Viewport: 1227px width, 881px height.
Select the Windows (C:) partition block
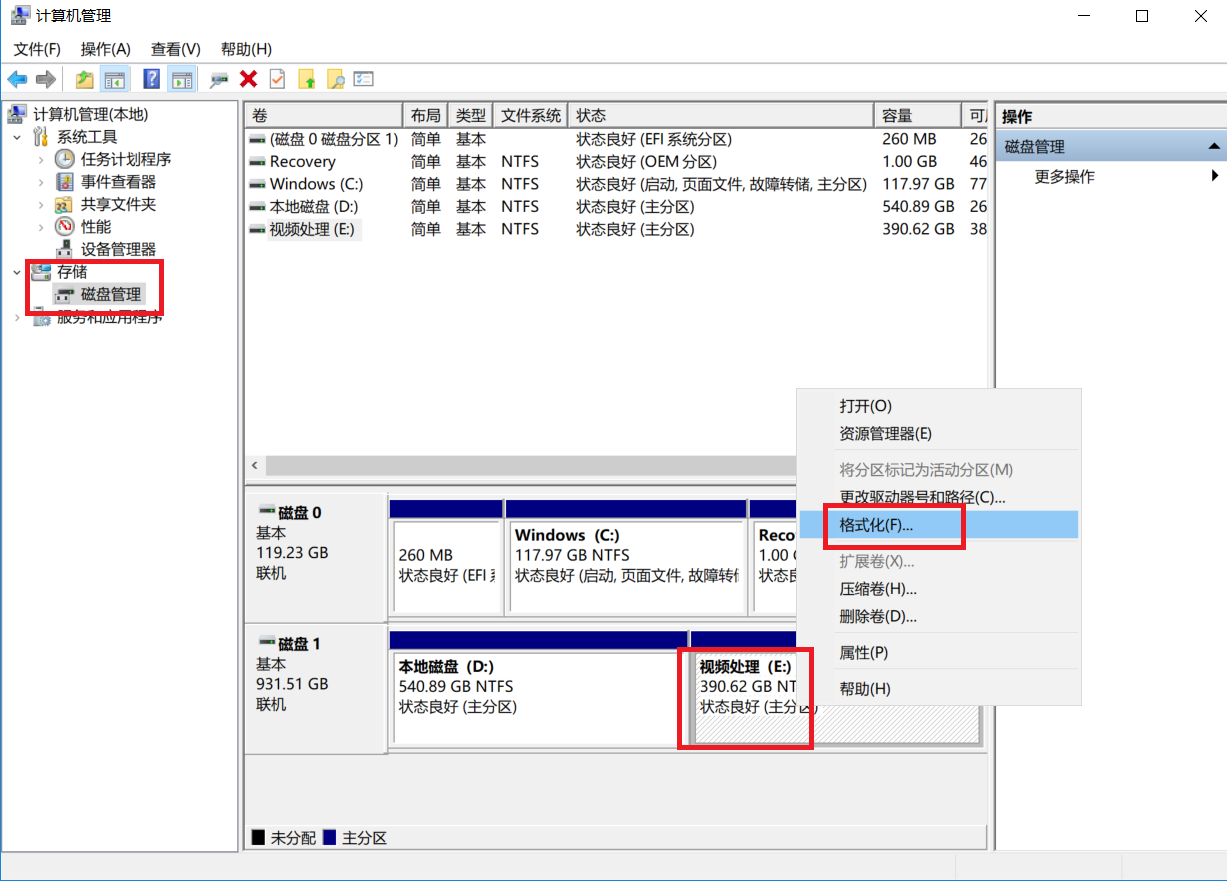pos(625,565)
